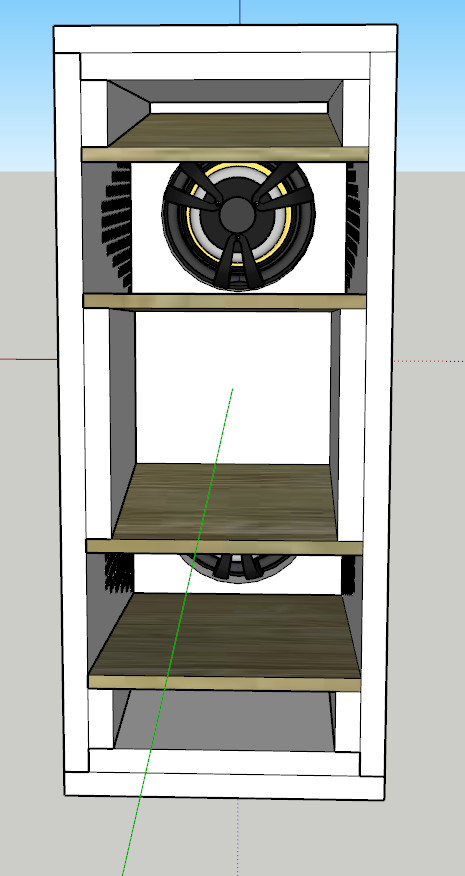This screenshot has height=876, width=465.
Task: Click the green axis line
Action: pos(178,631)
